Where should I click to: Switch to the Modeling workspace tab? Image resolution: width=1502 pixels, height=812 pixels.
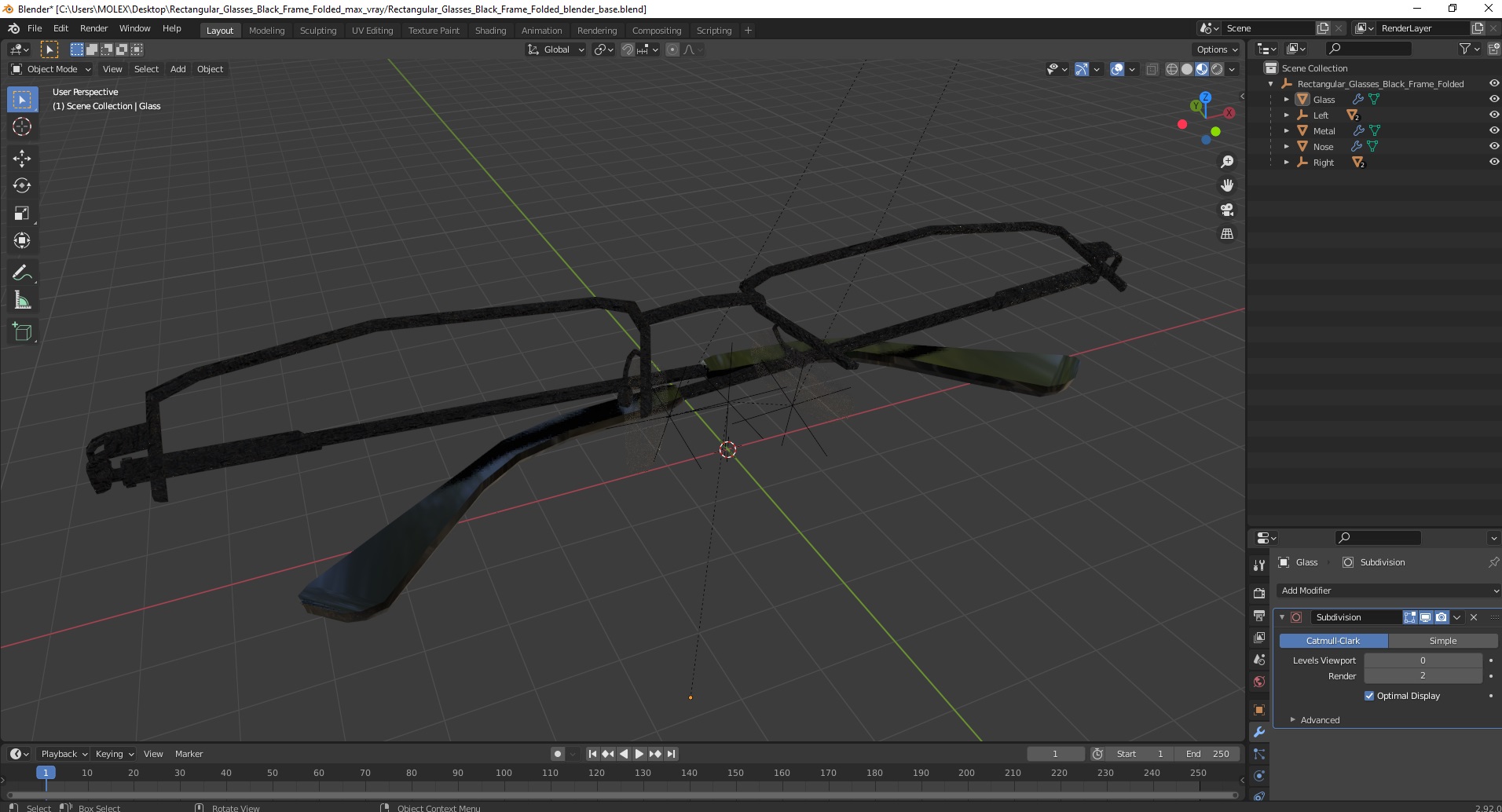[266, 31]
